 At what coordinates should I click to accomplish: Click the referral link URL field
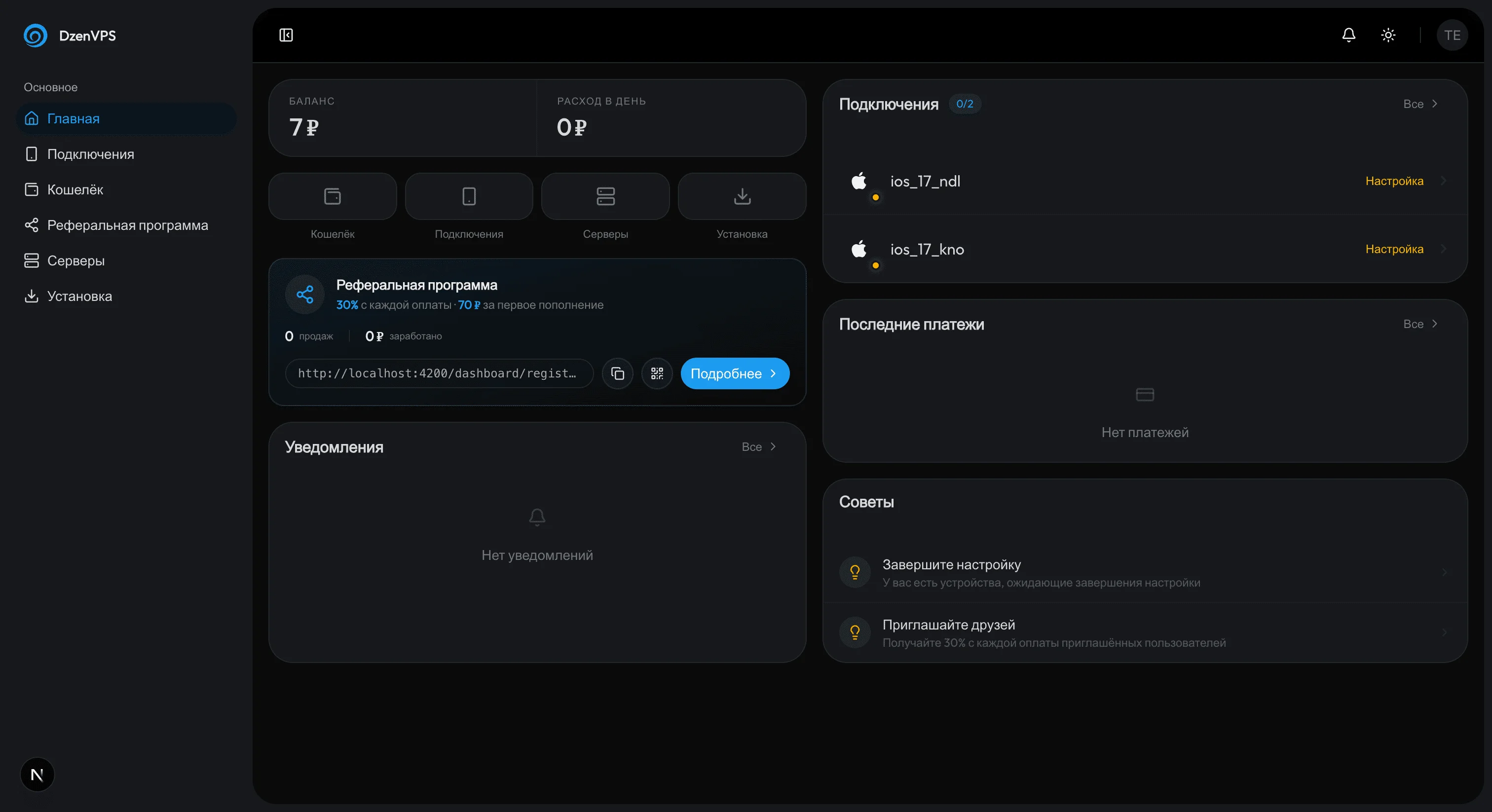coord(439,373)
